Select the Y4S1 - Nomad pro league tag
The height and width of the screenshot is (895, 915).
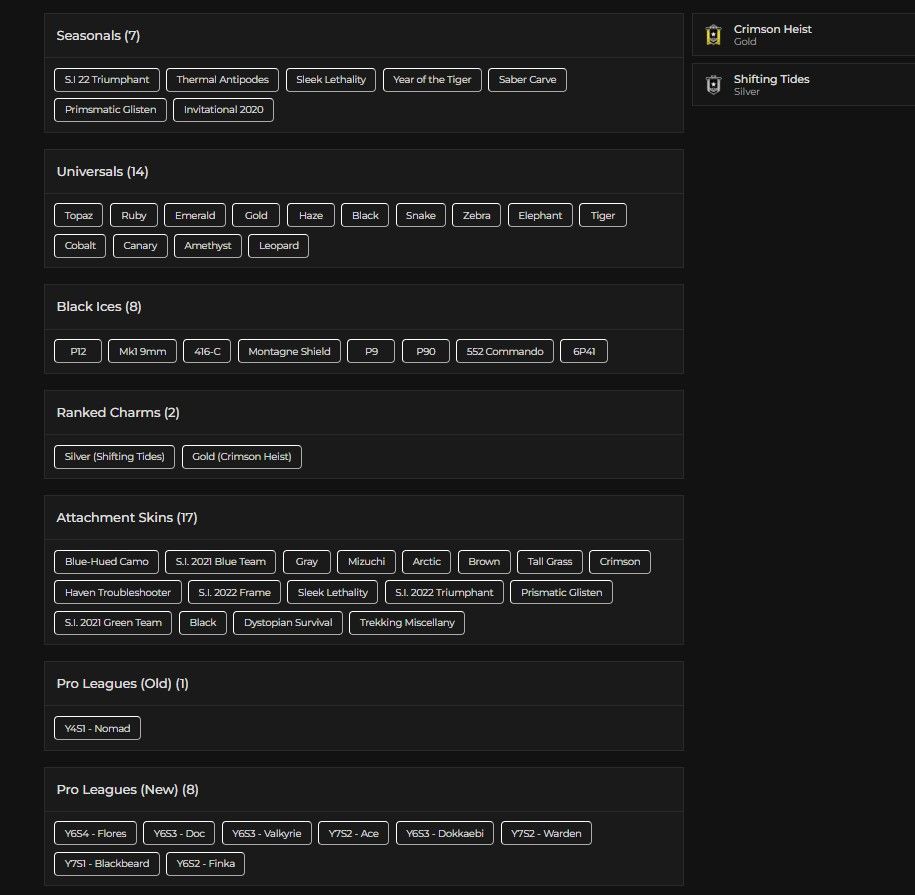[97, 728]
